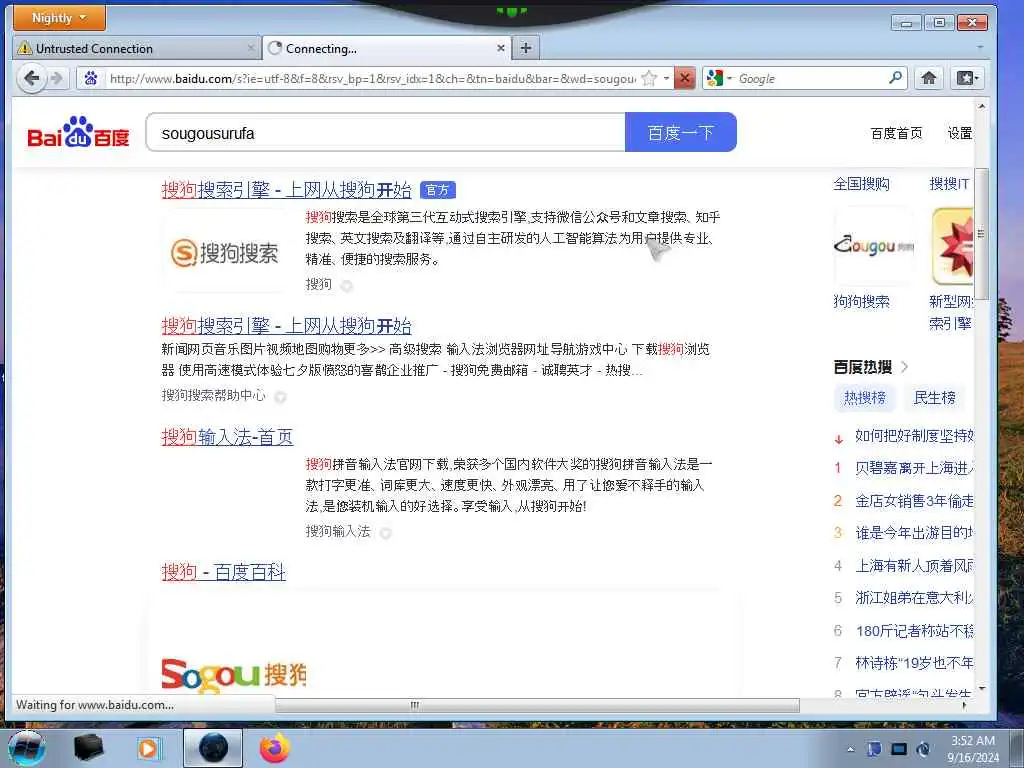
Task: Go to the browser home page
Action: pos(929,78)
